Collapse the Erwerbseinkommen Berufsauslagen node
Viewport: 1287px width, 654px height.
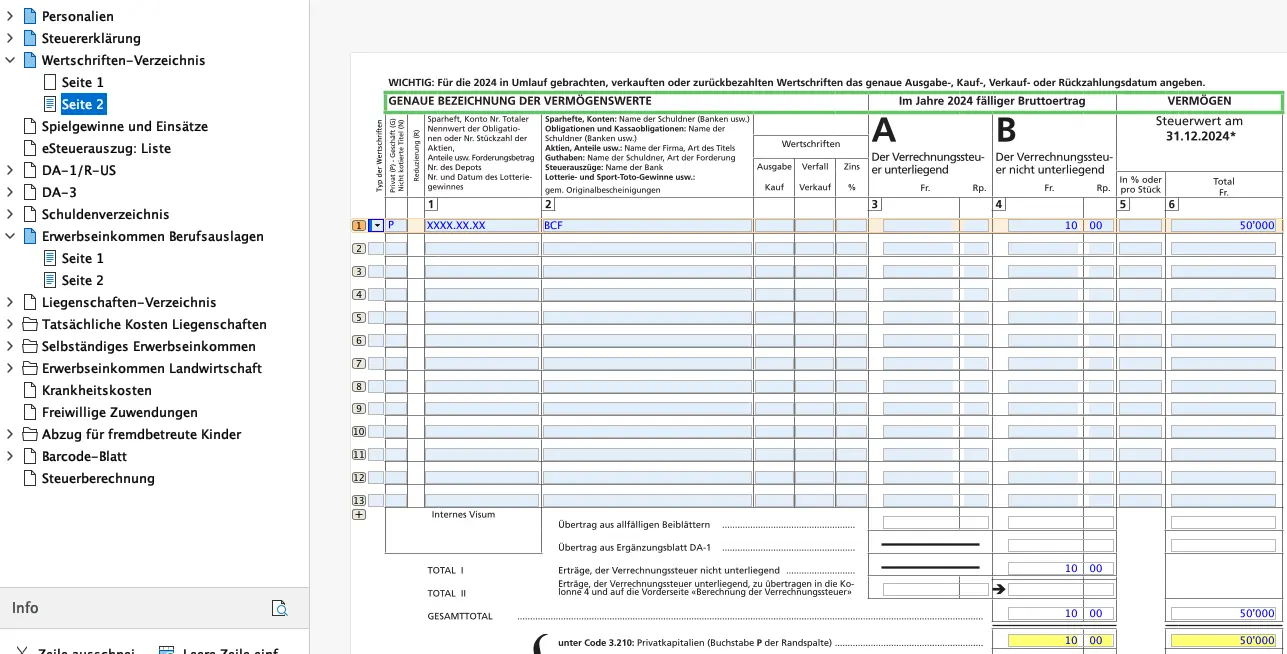click(x=10, y=236)
